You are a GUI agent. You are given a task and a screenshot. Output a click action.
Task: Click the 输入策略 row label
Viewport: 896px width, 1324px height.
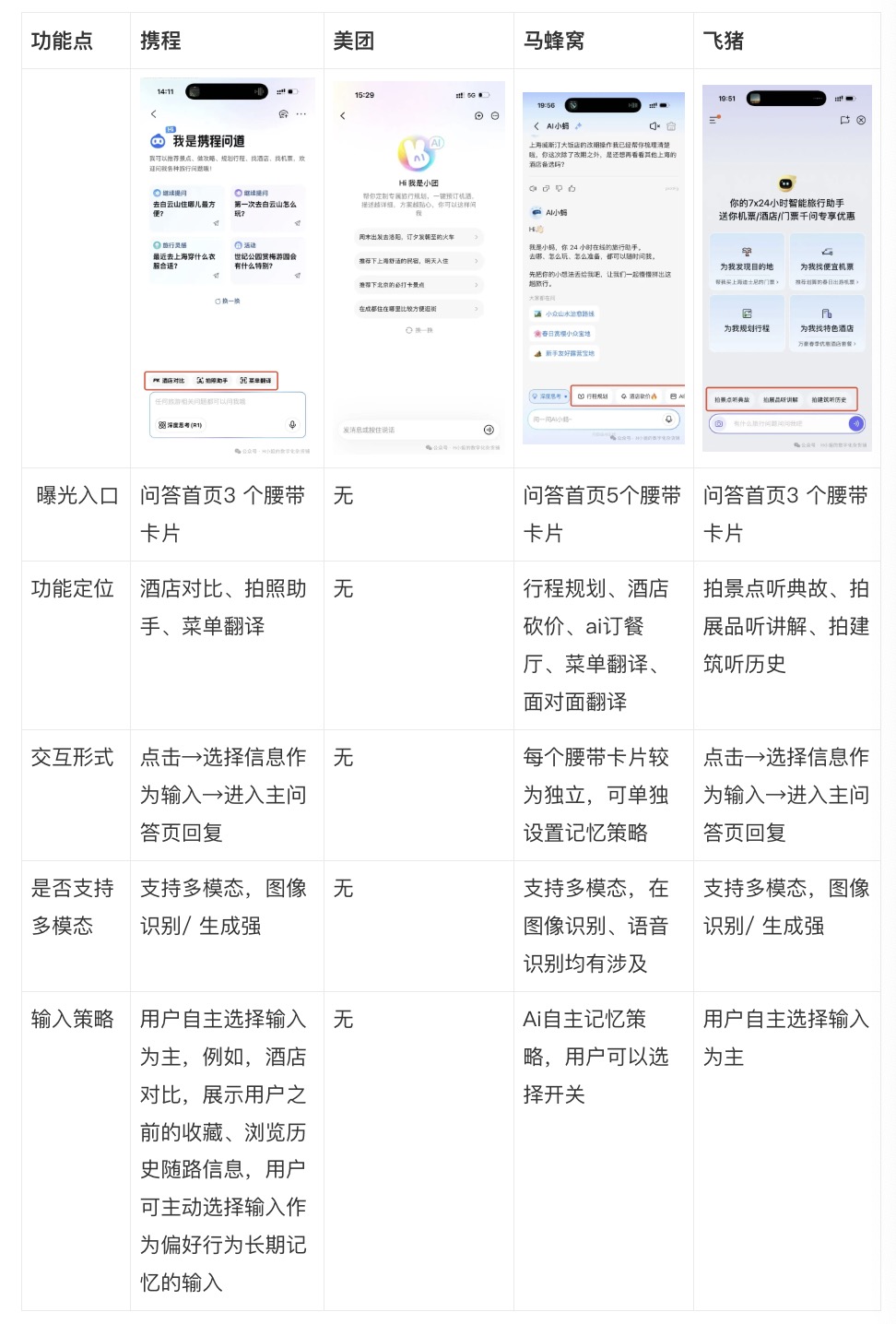click(72, 1019)
